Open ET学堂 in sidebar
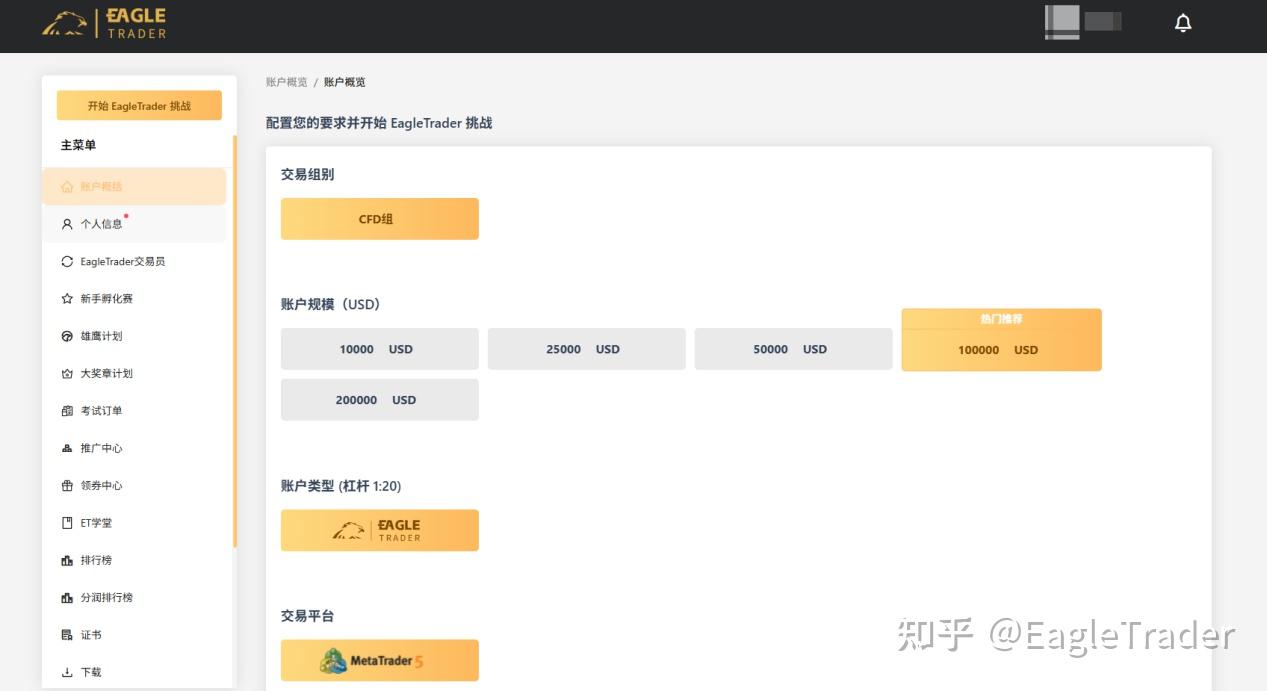Viewport: 1267px width, 691px height. tap(134, 523)
